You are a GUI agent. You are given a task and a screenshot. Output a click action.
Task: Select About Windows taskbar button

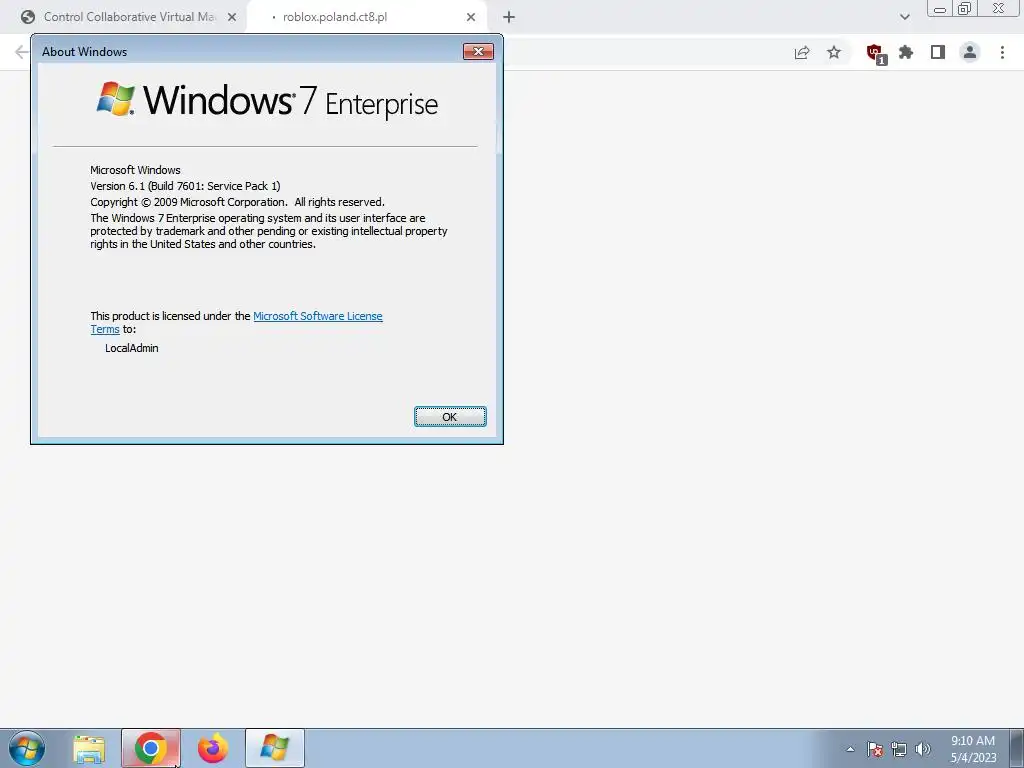pos(275,748)
